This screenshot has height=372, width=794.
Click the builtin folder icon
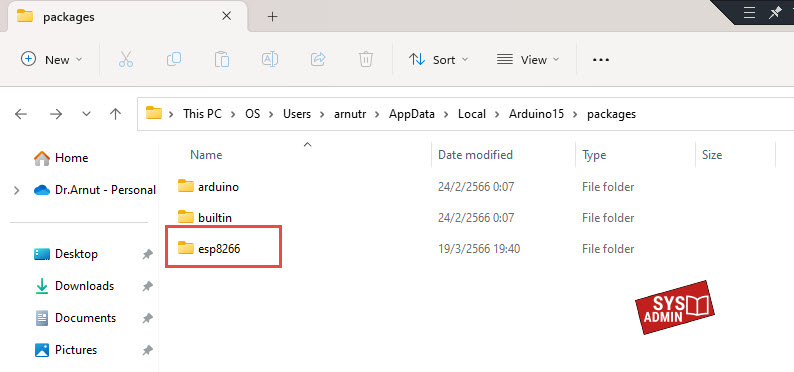(186, 217)
